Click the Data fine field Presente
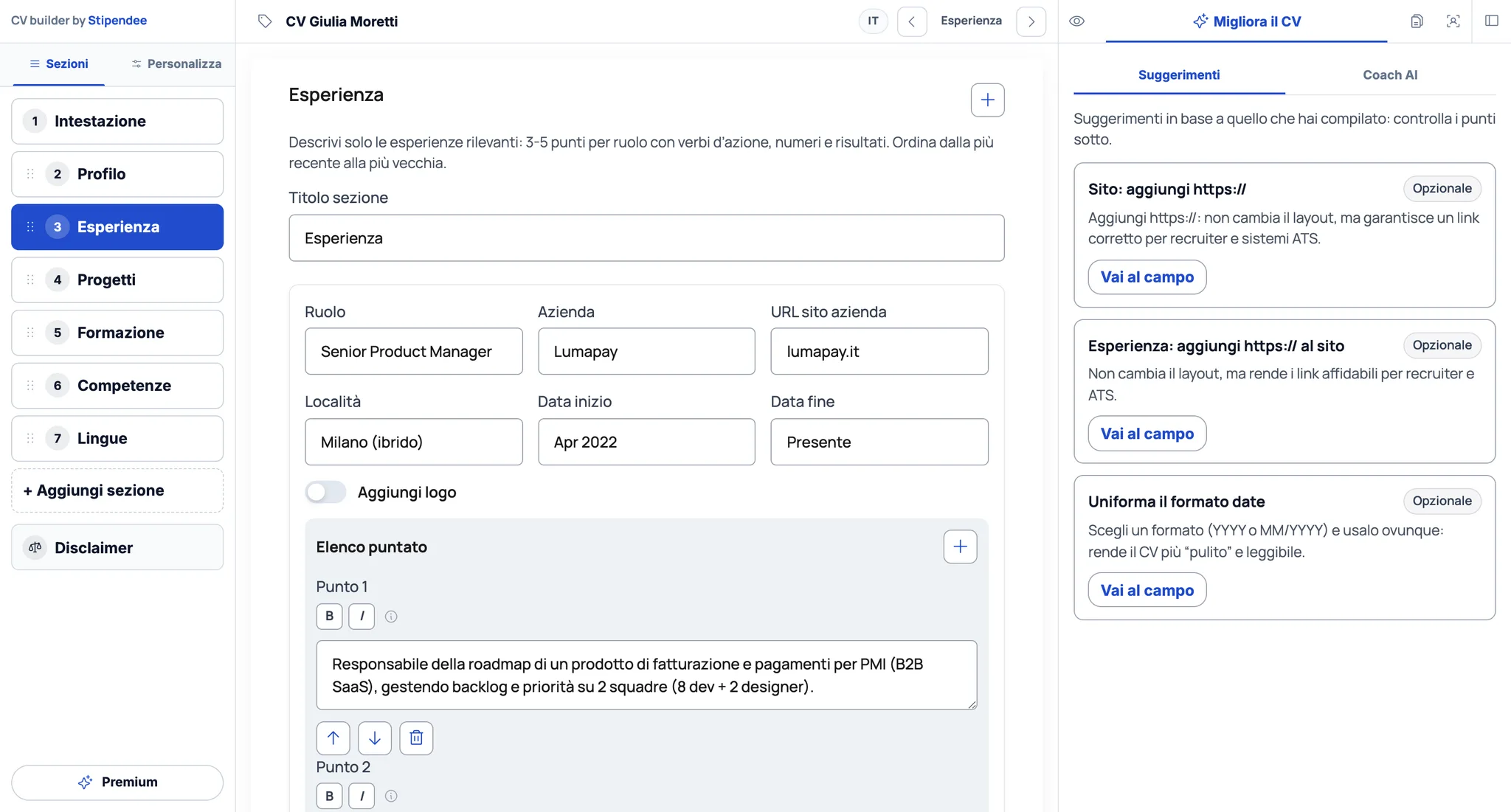The width and height of the screenshot is (1511, 812). 879,443
